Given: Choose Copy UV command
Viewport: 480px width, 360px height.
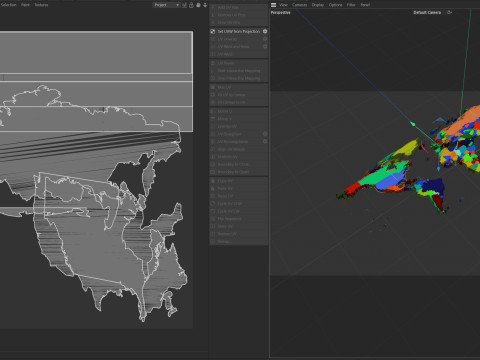Looking at the screenshot, I should (239, 181).
